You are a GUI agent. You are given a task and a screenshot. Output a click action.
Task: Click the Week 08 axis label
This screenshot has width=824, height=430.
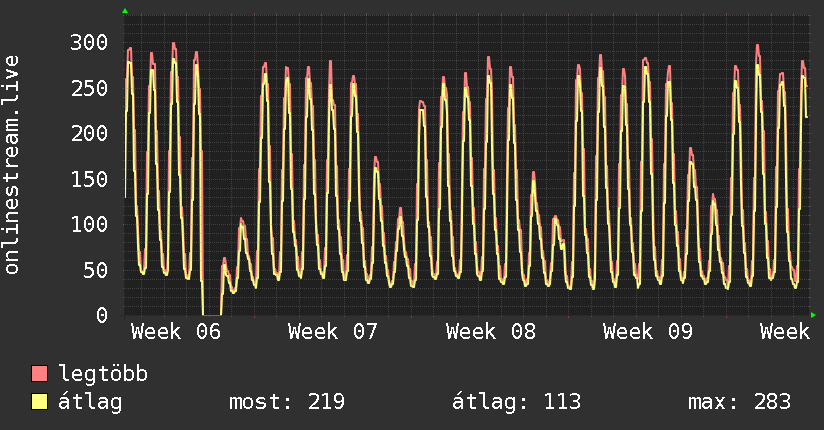[x=491, y=332]
